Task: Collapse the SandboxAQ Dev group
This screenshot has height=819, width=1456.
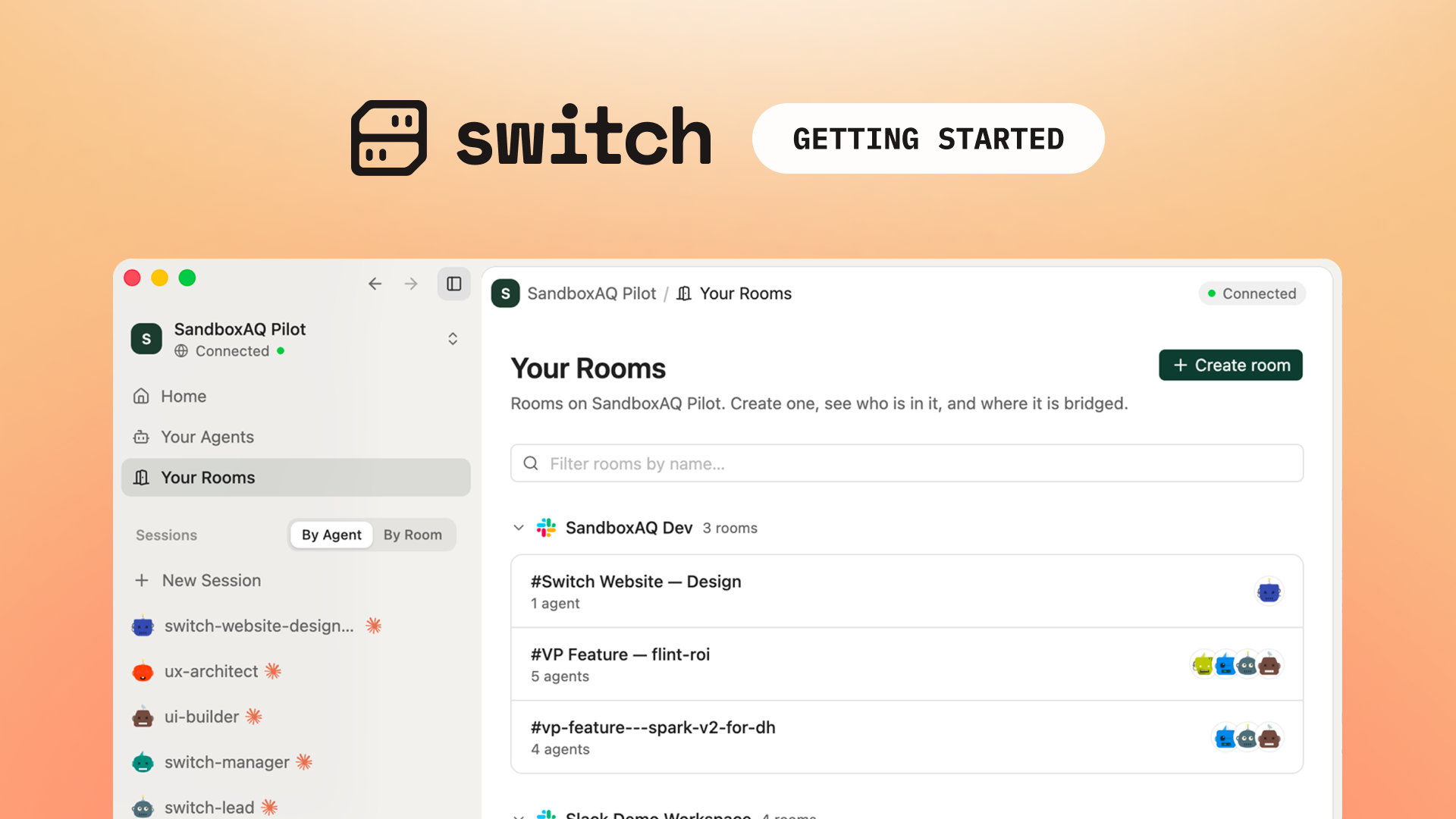Action: (x=519, y=528)
